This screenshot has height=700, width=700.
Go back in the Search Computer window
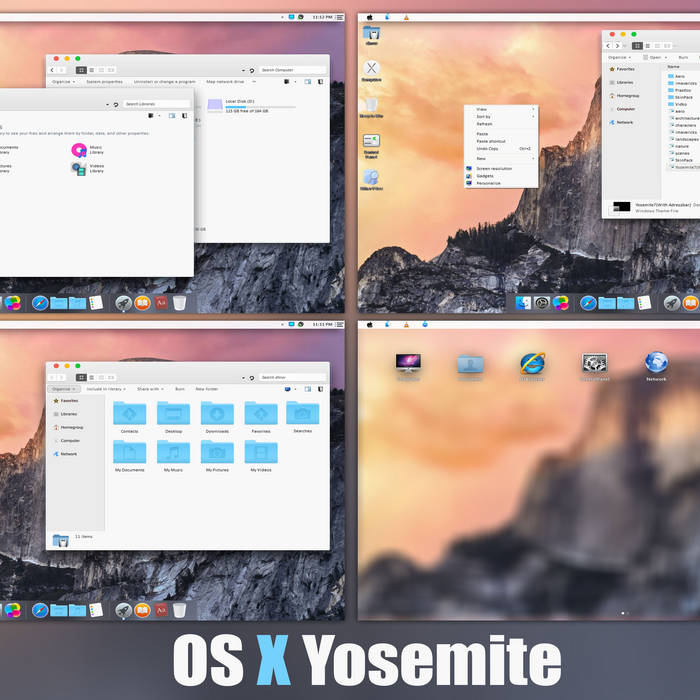[x=52, y=70]
